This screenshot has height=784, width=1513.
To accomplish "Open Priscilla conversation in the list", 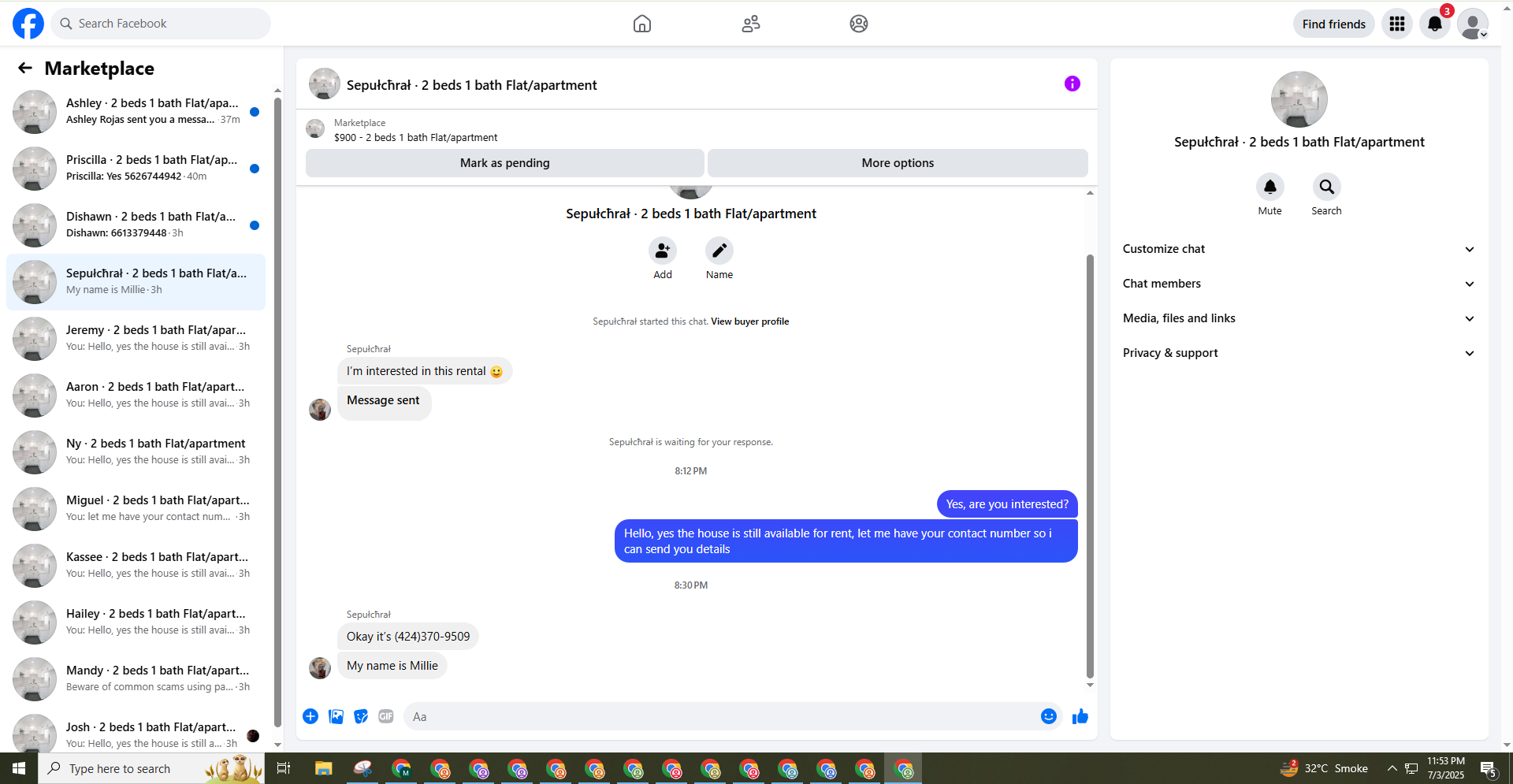I will pyautogui.click(x=136, y=168).
